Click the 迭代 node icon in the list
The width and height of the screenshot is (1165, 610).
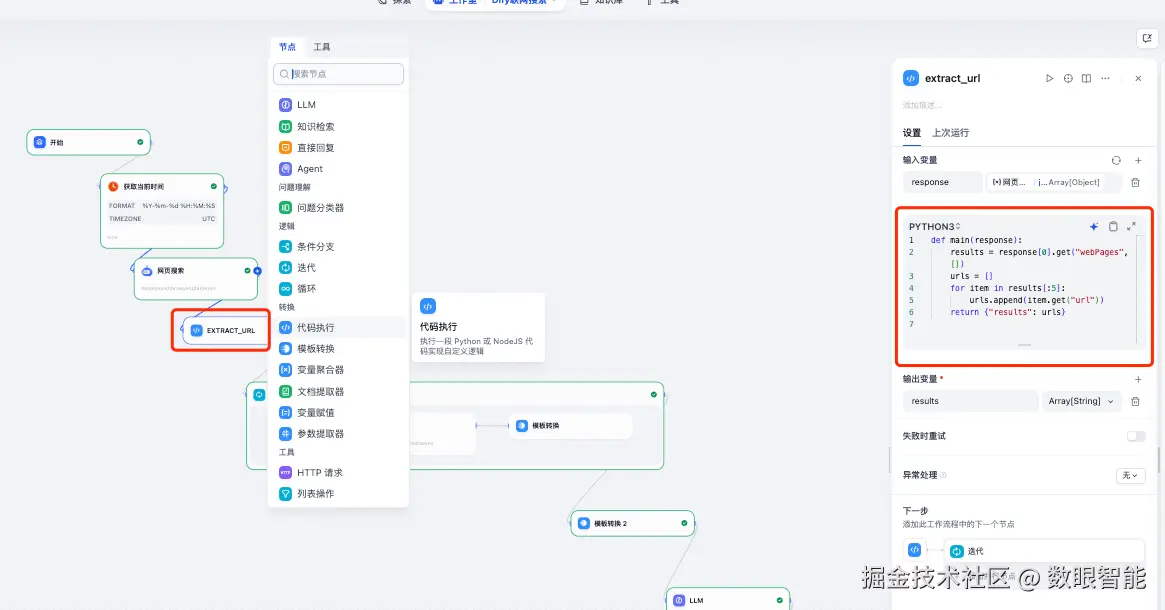(285, 267)
